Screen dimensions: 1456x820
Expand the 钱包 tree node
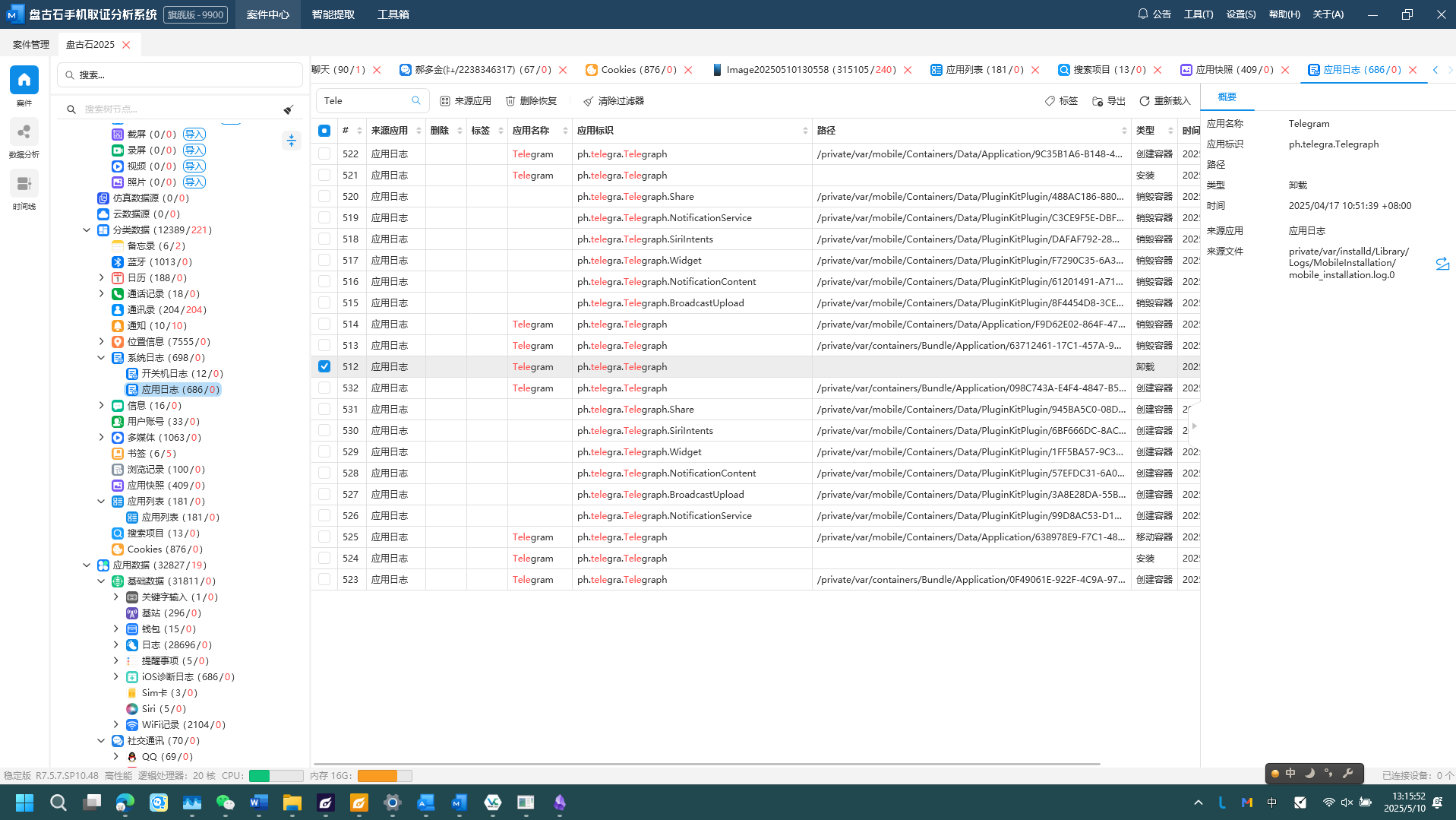point(115,629)
